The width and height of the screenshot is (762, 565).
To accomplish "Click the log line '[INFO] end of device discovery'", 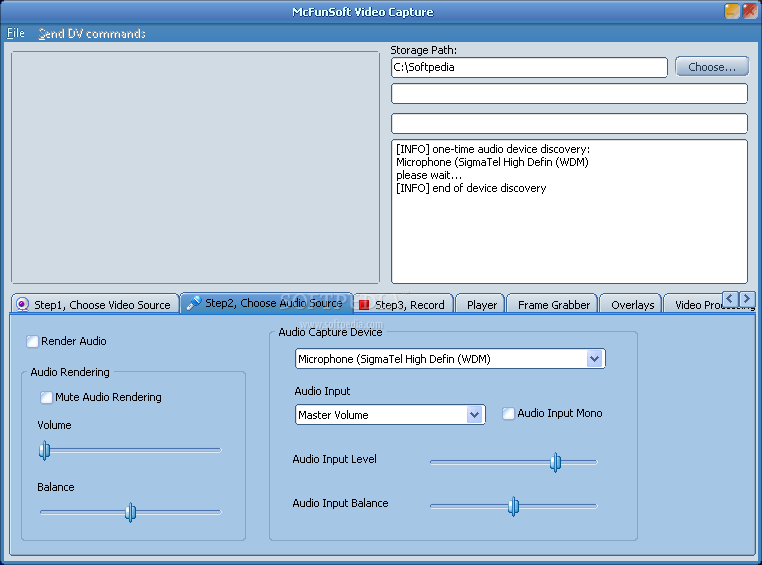I will tap(471, 188).
